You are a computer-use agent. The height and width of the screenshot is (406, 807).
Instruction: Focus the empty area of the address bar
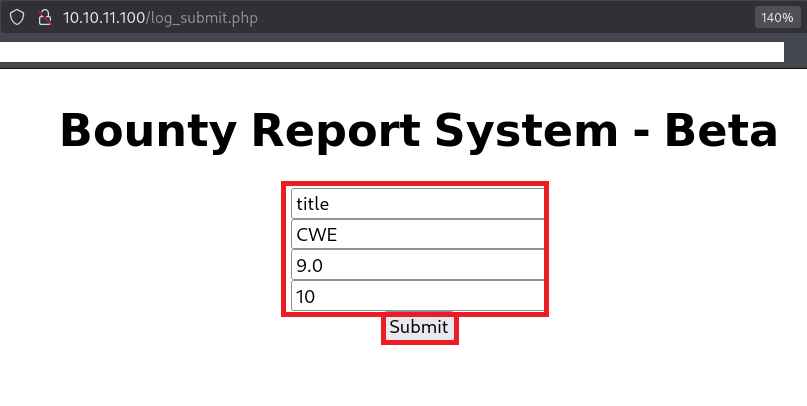point(500,18)
